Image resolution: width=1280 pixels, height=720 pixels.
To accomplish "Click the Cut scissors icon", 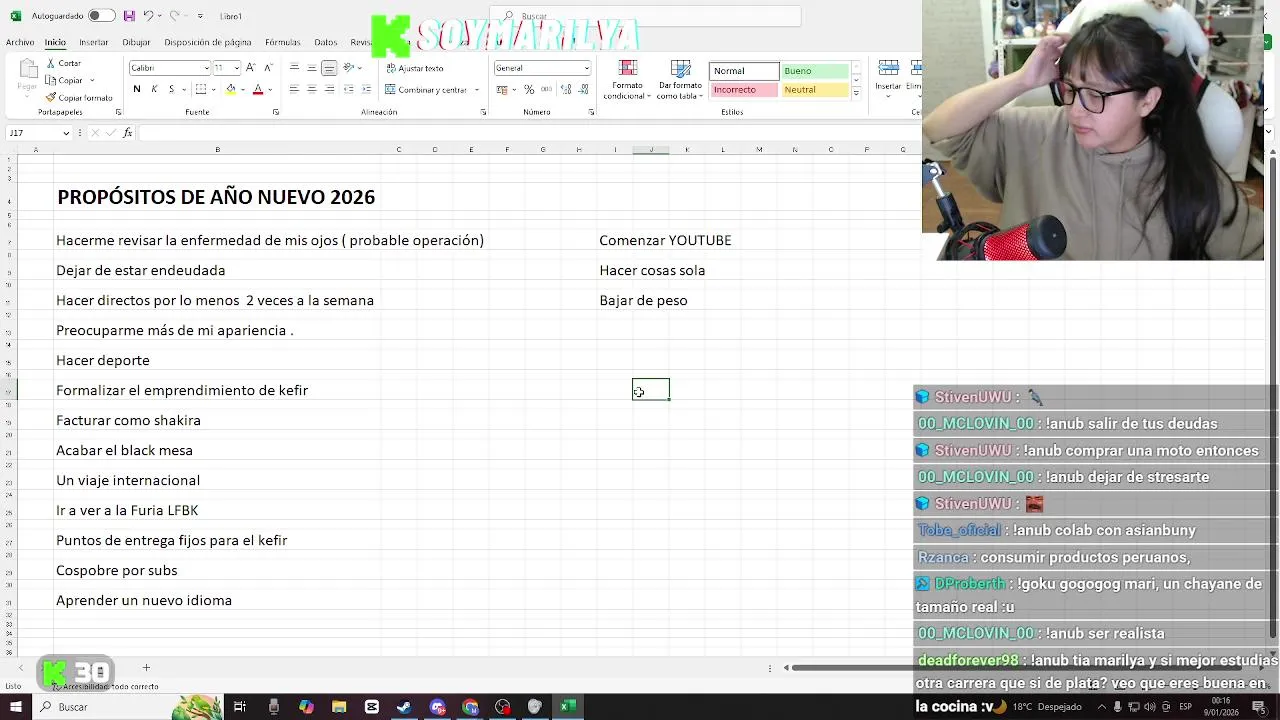I will 49,63.
